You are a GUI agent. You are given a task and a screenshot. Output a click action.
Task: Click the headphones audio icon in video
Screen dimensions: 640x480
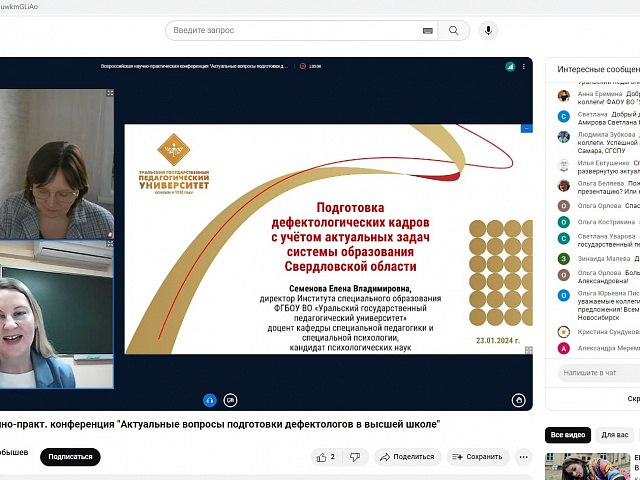coord(210,400)
